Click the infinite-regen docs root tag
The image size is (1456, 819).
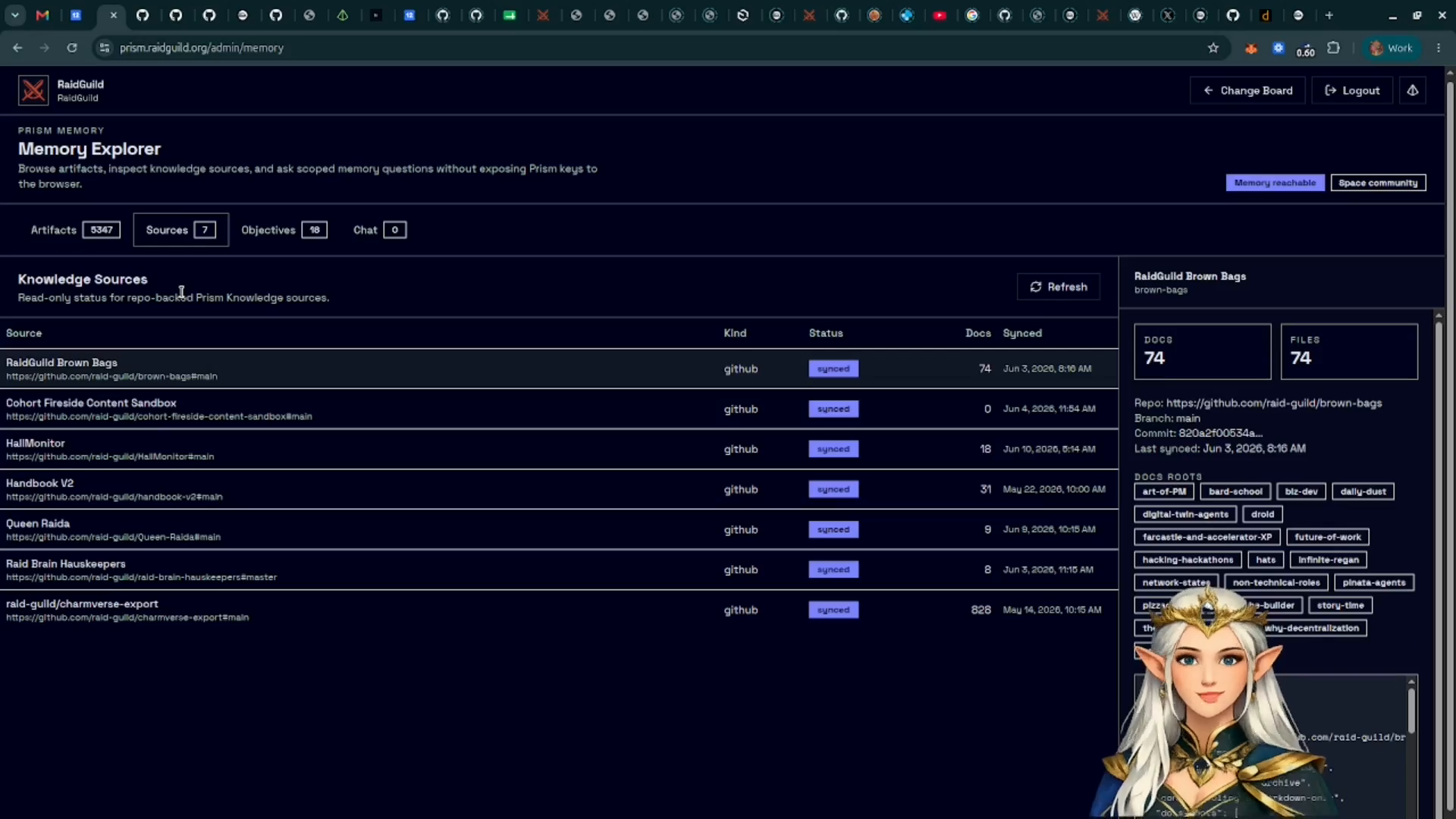[x=1329, y=560]
